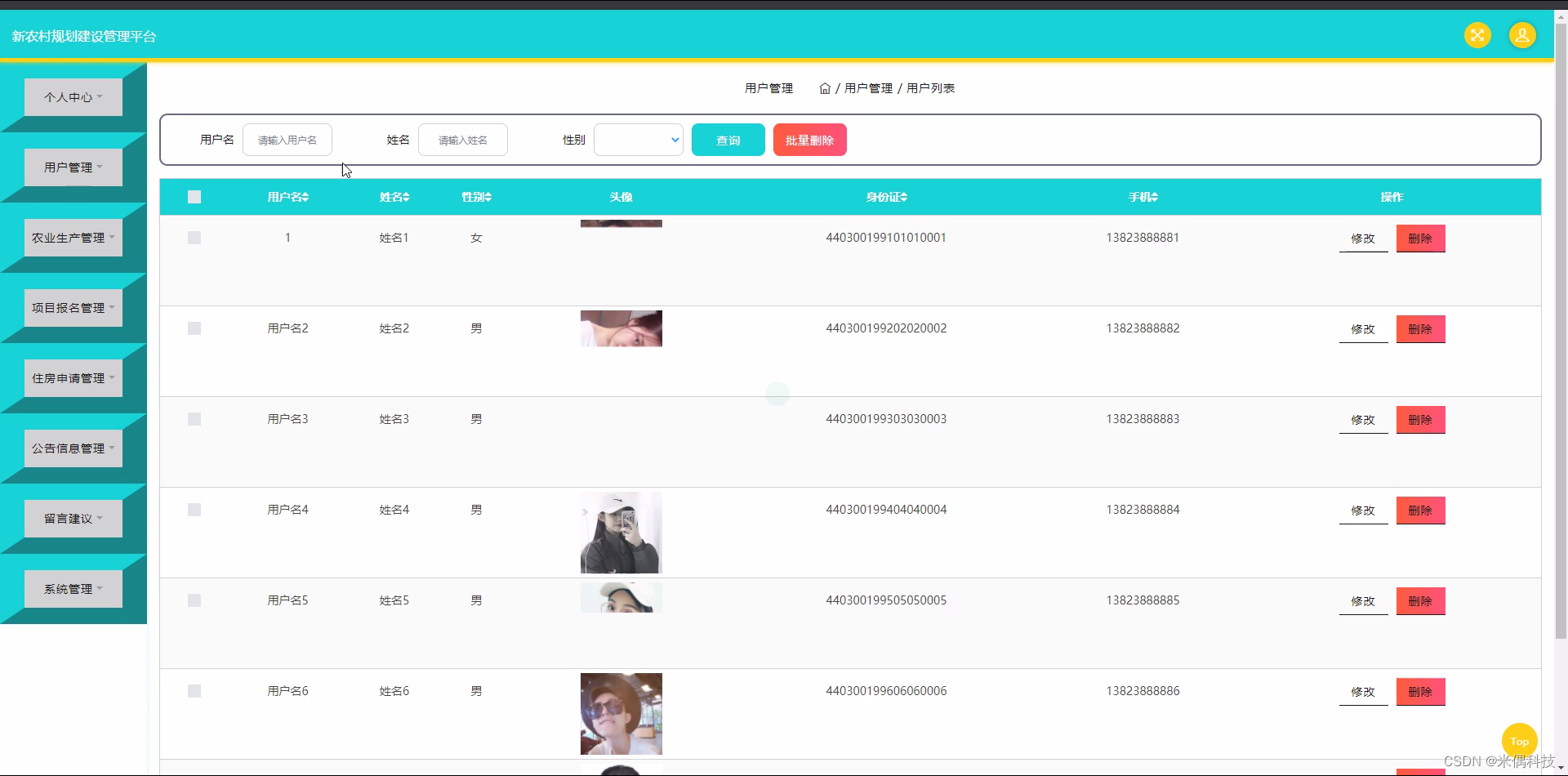
Task: Focus the 用户名 search input field
Action: [x=287, y=140]
